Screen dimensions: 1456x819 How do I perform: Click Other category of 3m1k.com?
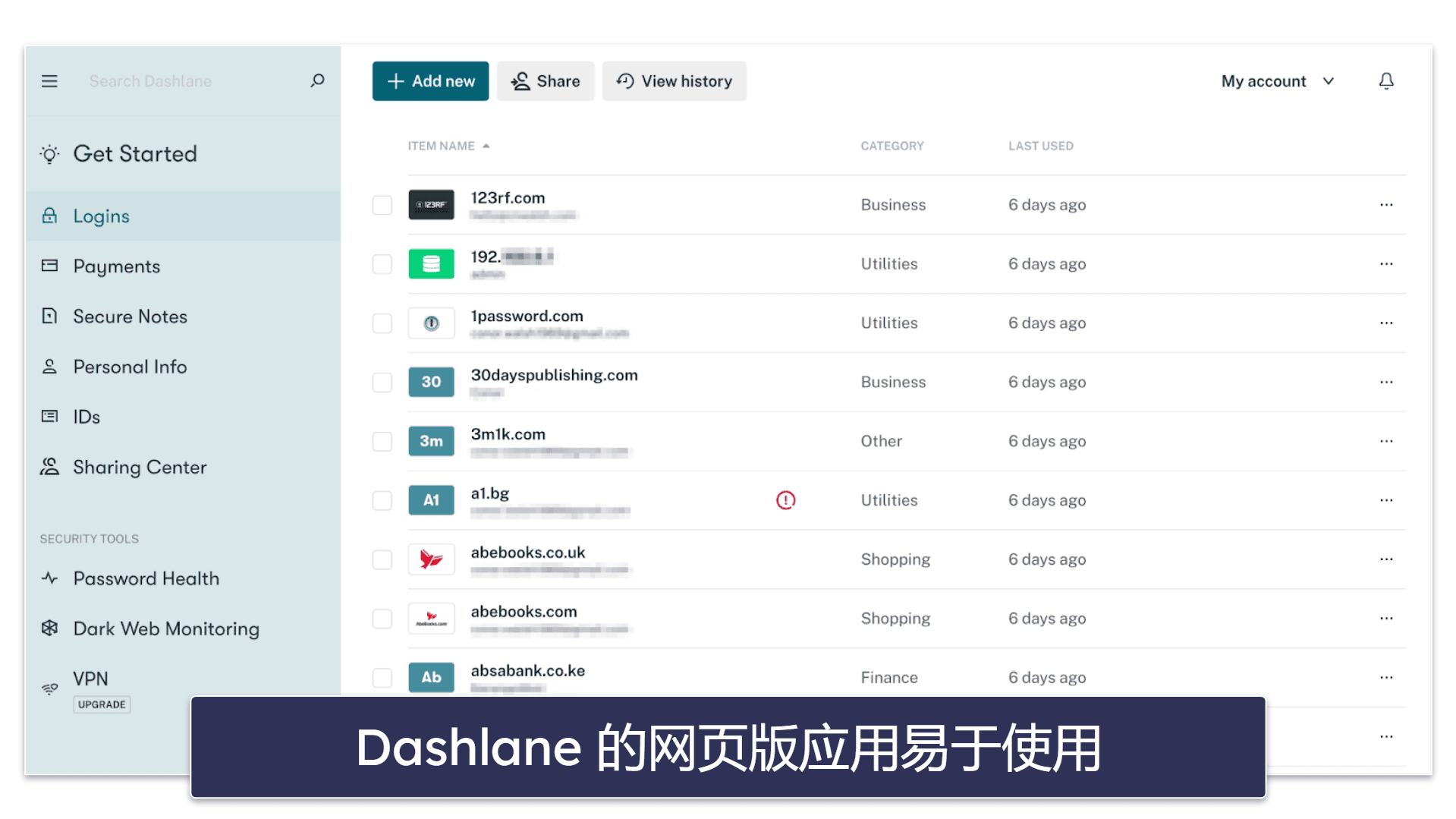click(881, 441)
